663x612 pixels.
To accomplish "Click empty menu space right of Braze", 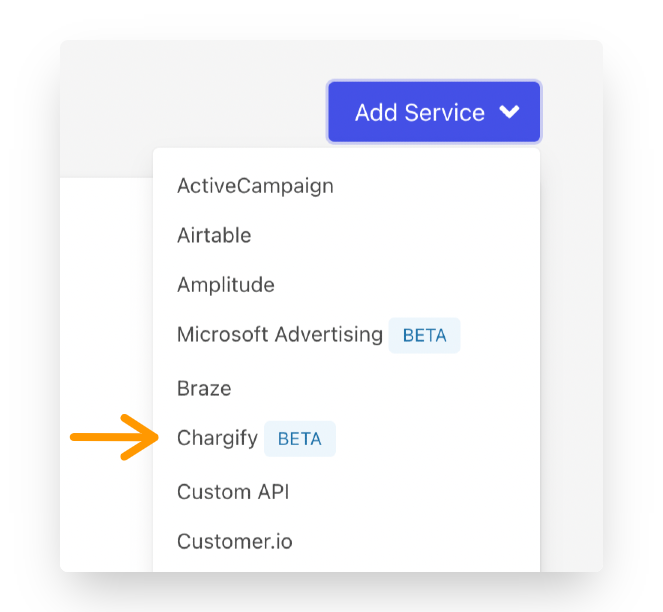I will pyautogui.click(x=400, y=388).
